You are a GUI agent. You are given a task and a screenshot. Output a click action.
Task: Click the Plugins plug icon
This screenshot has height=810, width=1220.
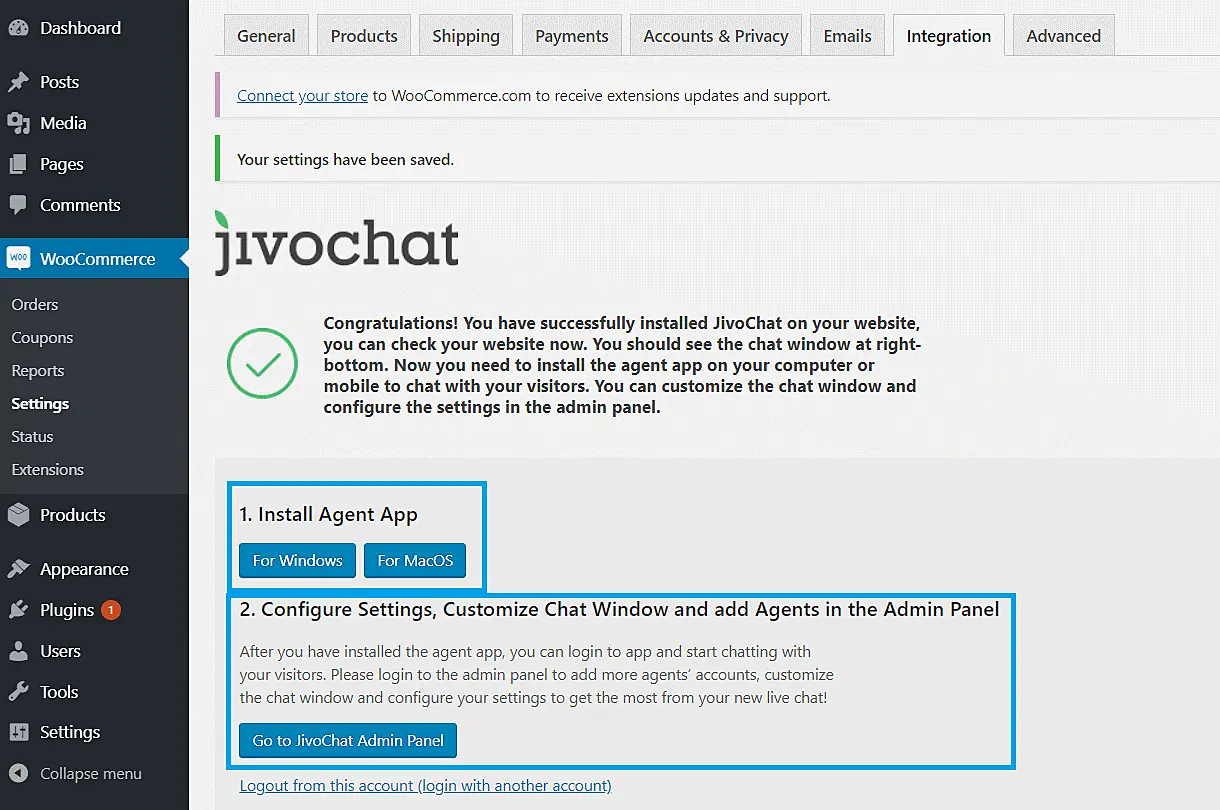point(18,610)
